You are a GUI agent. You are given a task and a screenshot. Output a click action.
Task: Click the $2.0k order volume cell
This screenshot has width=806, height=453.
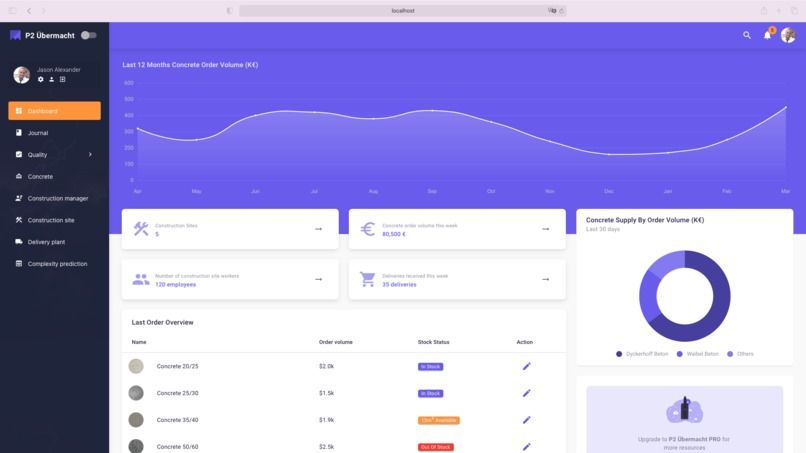pos(326,366)
